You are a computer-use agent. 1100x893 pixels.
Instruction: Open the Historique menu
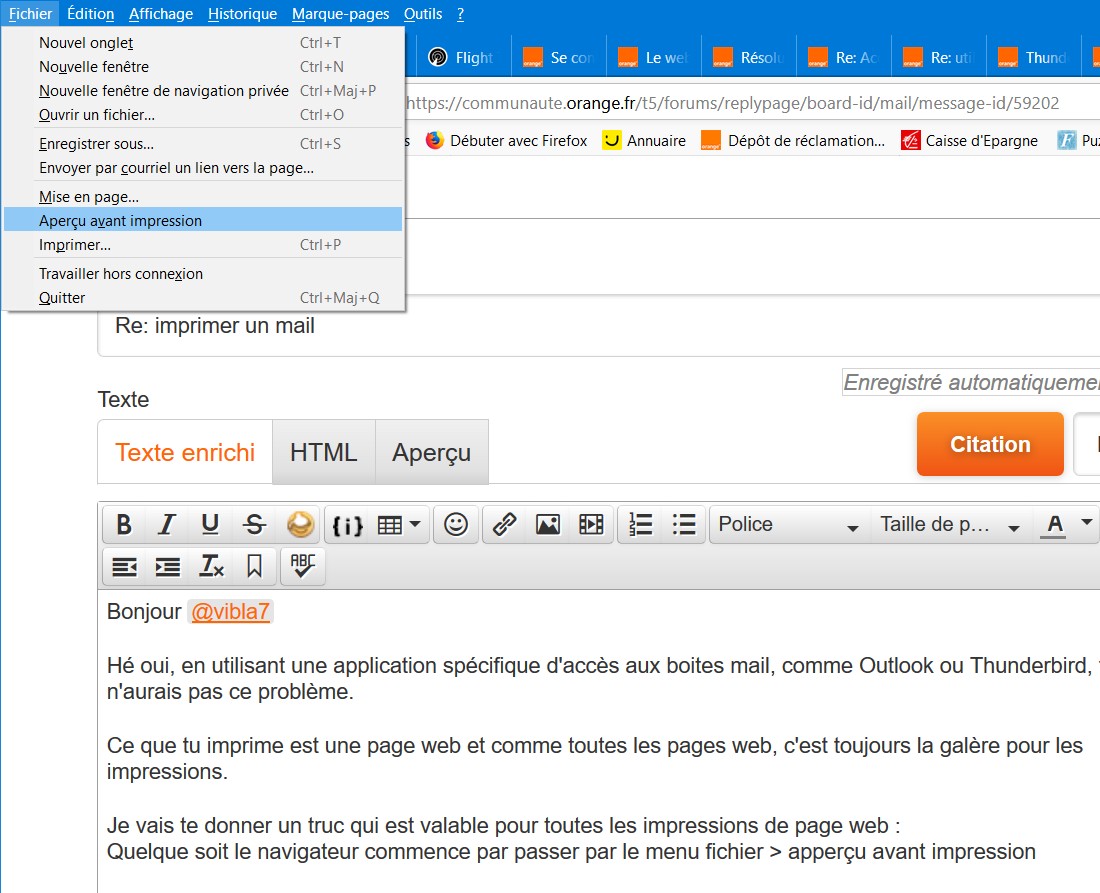pyautogui.click(x=242, y=13)
